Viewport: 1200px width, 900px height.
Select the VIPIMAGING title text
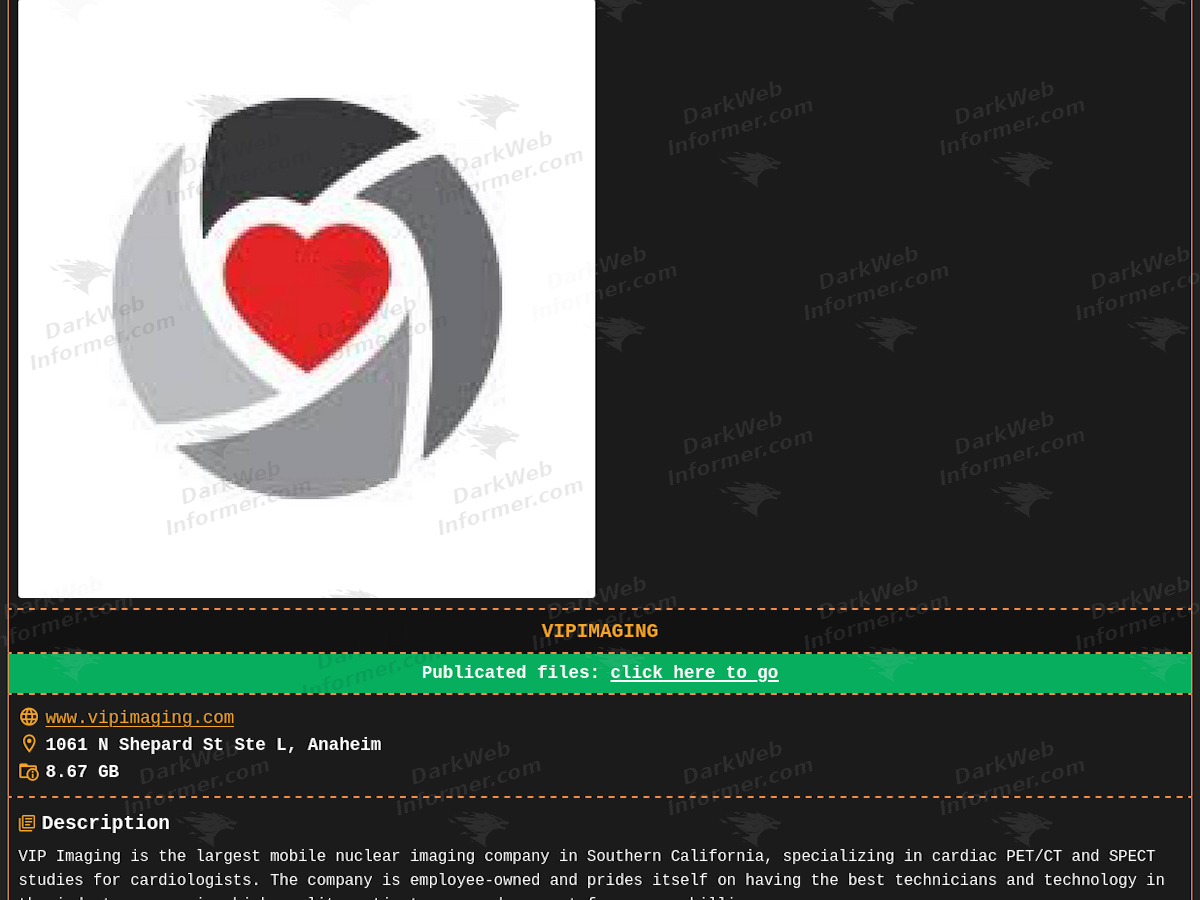coord(600,631)
